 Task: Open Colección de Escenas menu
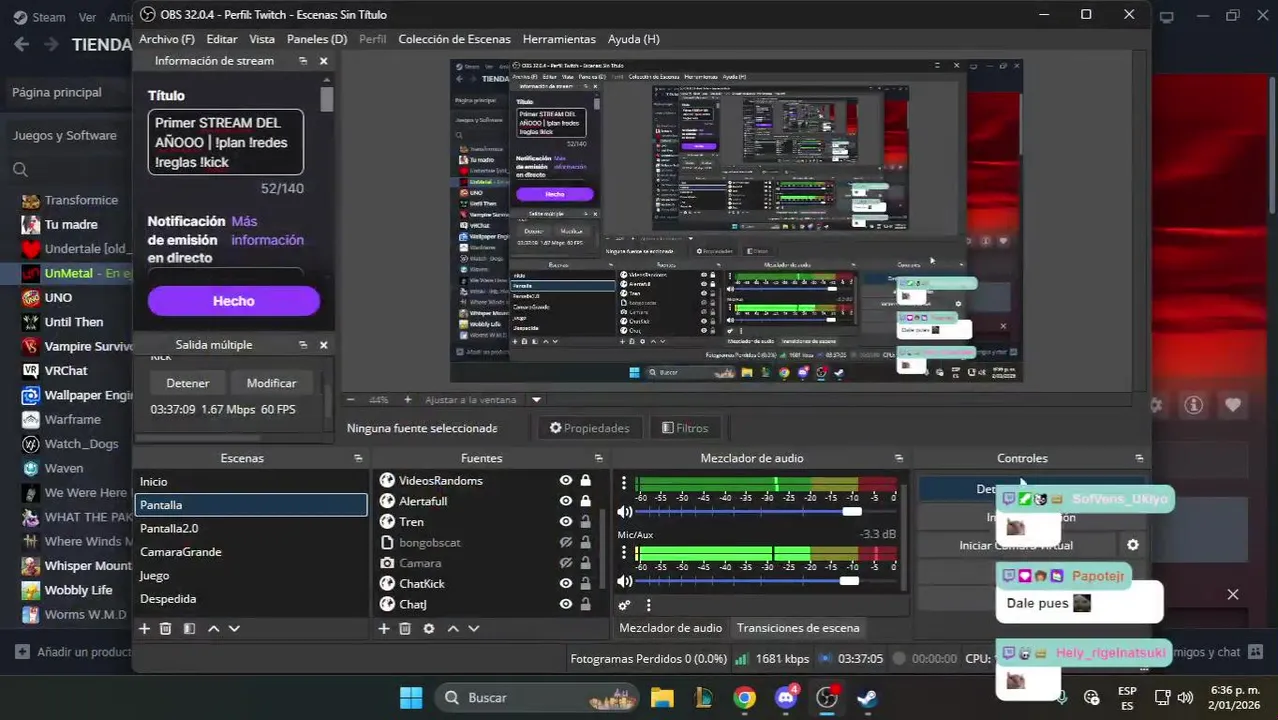[455, 39]
